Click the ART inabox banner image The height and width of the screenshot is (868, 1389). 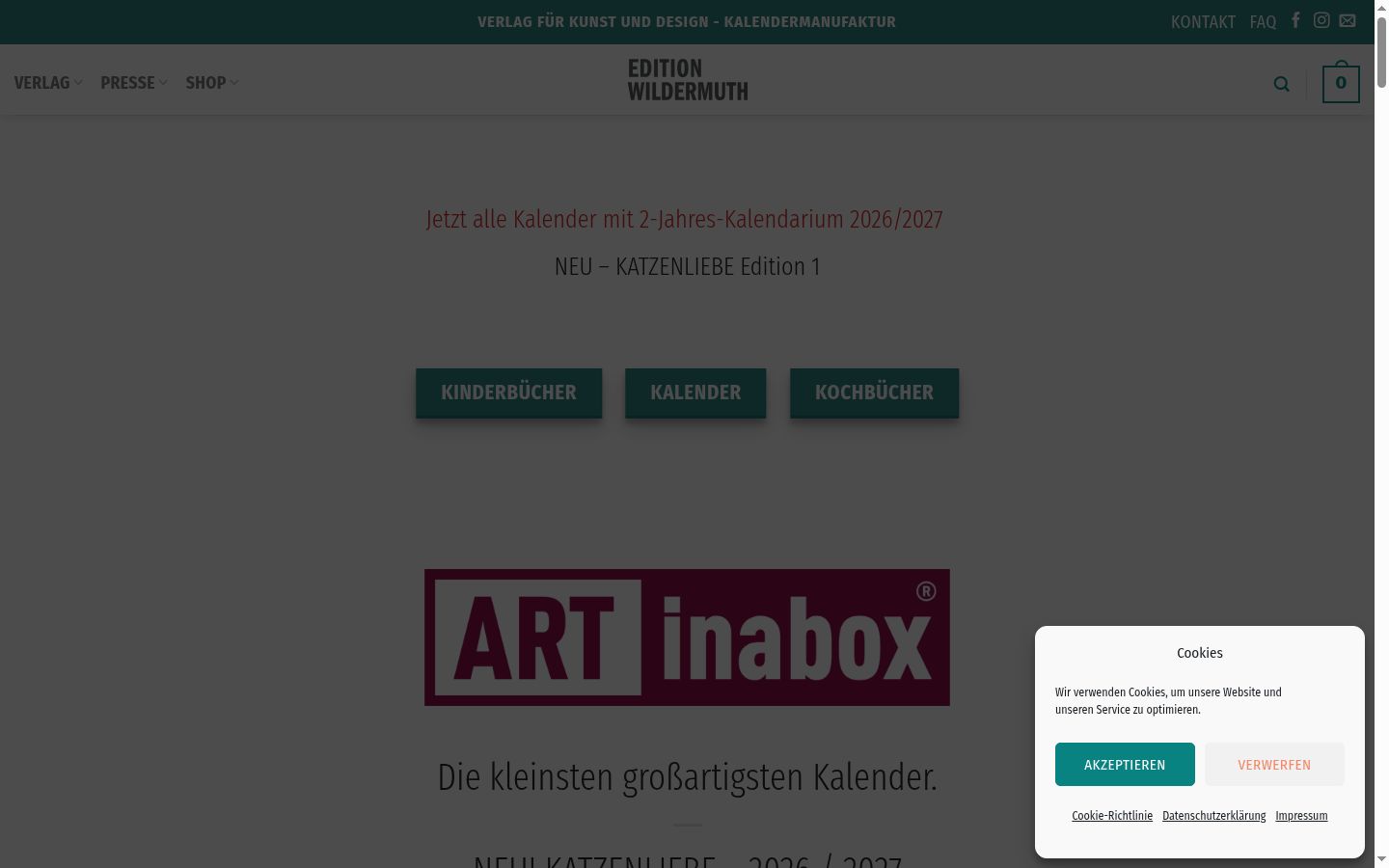687,637
